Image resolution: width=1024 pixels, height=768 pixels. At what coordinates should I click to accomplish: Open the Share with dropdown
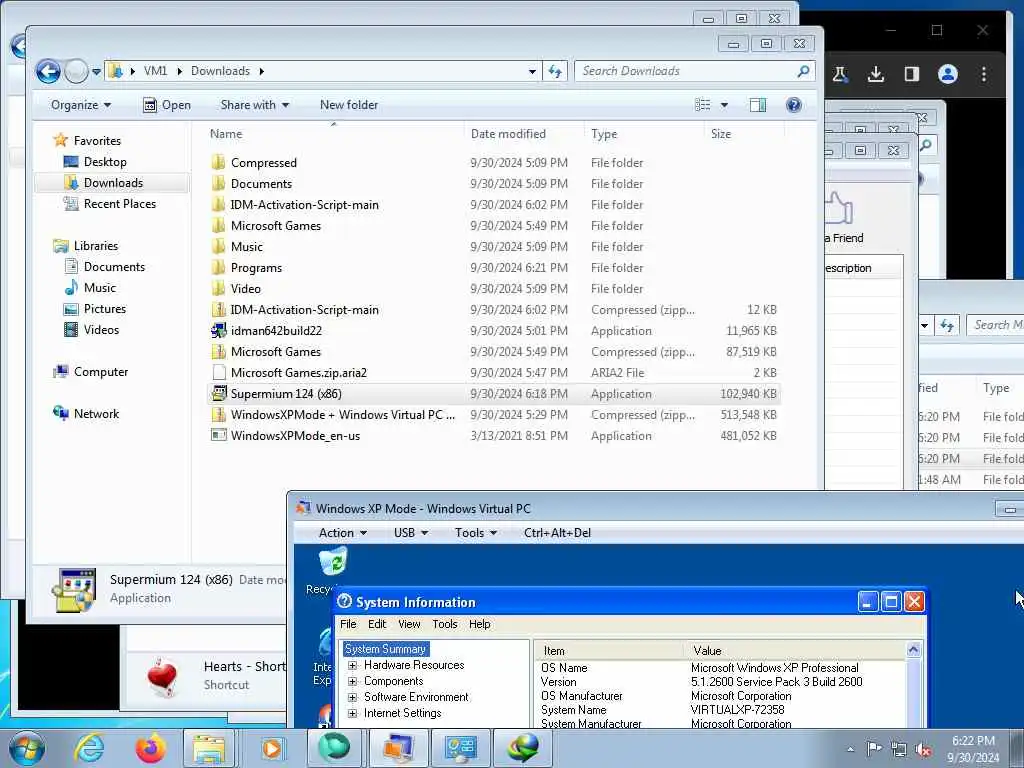point(255,105)
